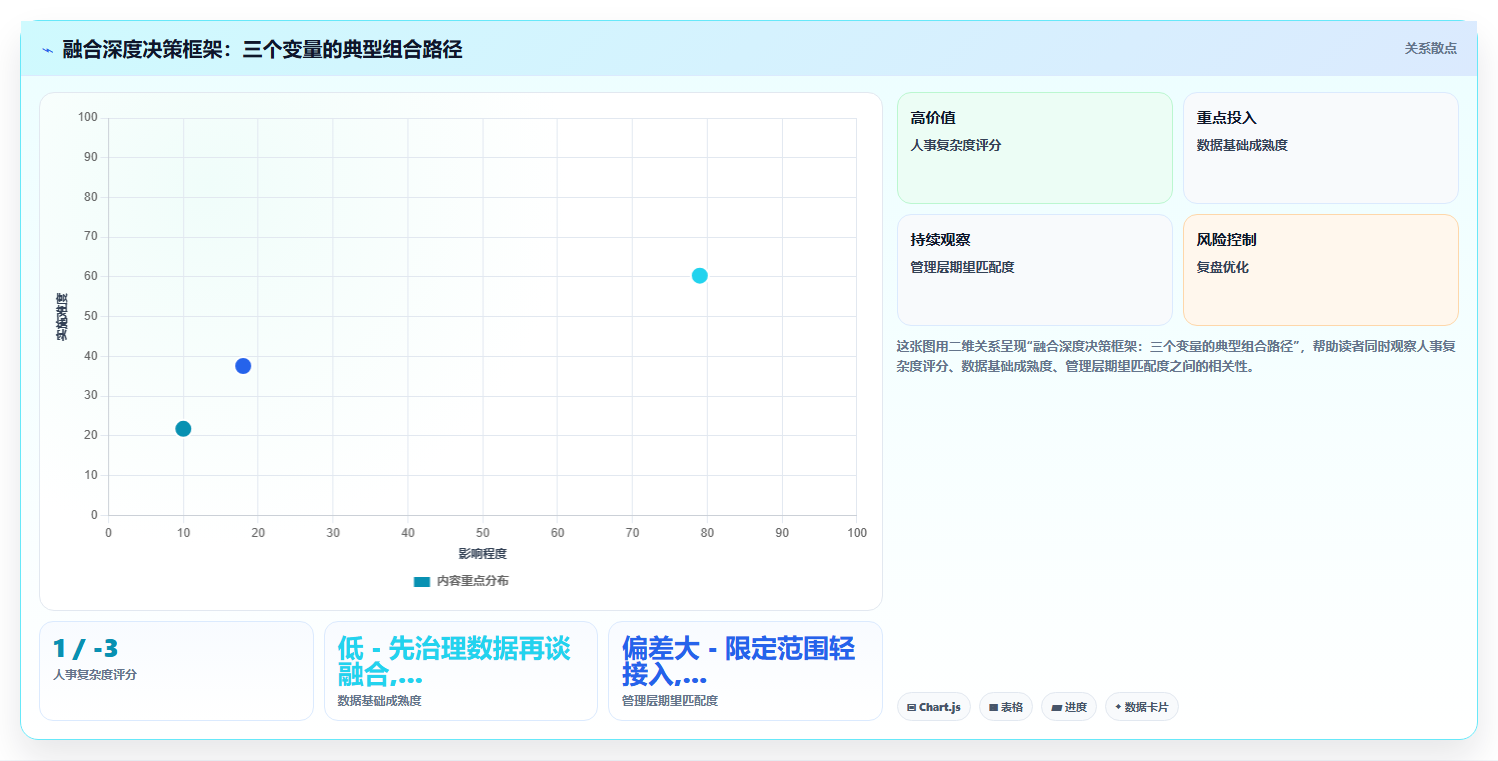Open the 重点投入 card
The image size is (1498, 761).
coord(1321,148)
